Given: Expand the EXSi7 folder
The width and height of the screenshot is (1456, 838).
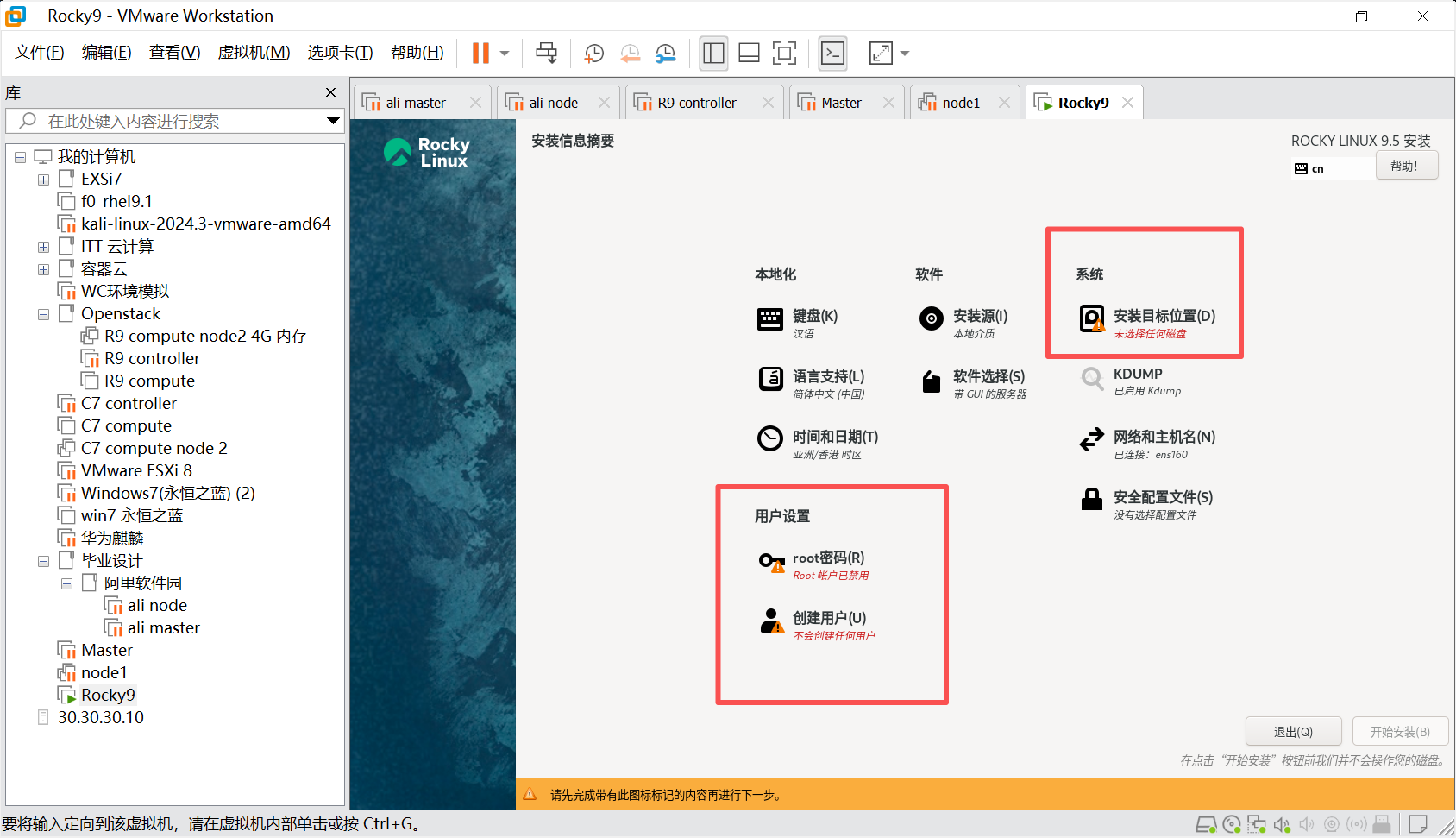Looking at the screenshot, I should [x=43, y=180].
